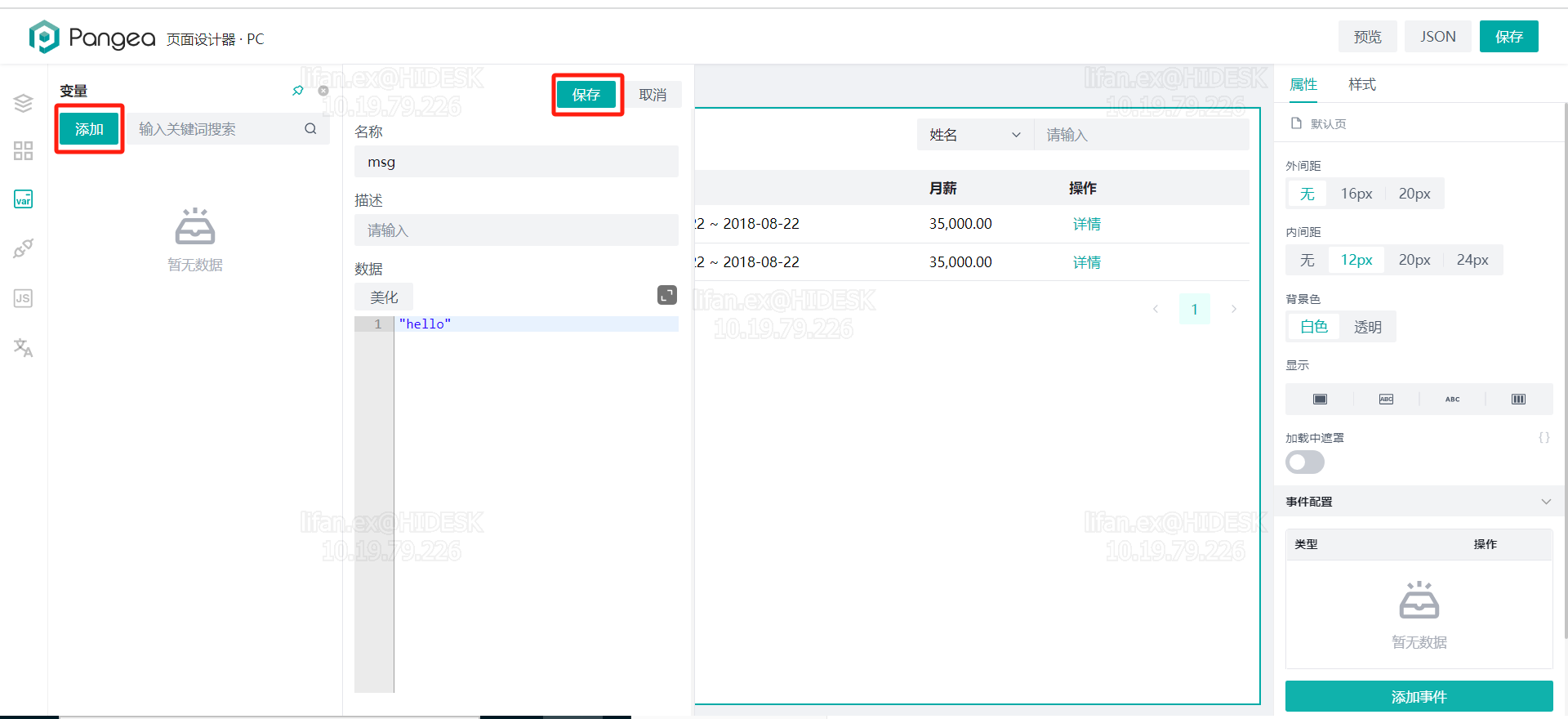The height and width of the screenshot is (719, 1568).
Task: Open the data source plug icon
Action: tap(23, 249)
